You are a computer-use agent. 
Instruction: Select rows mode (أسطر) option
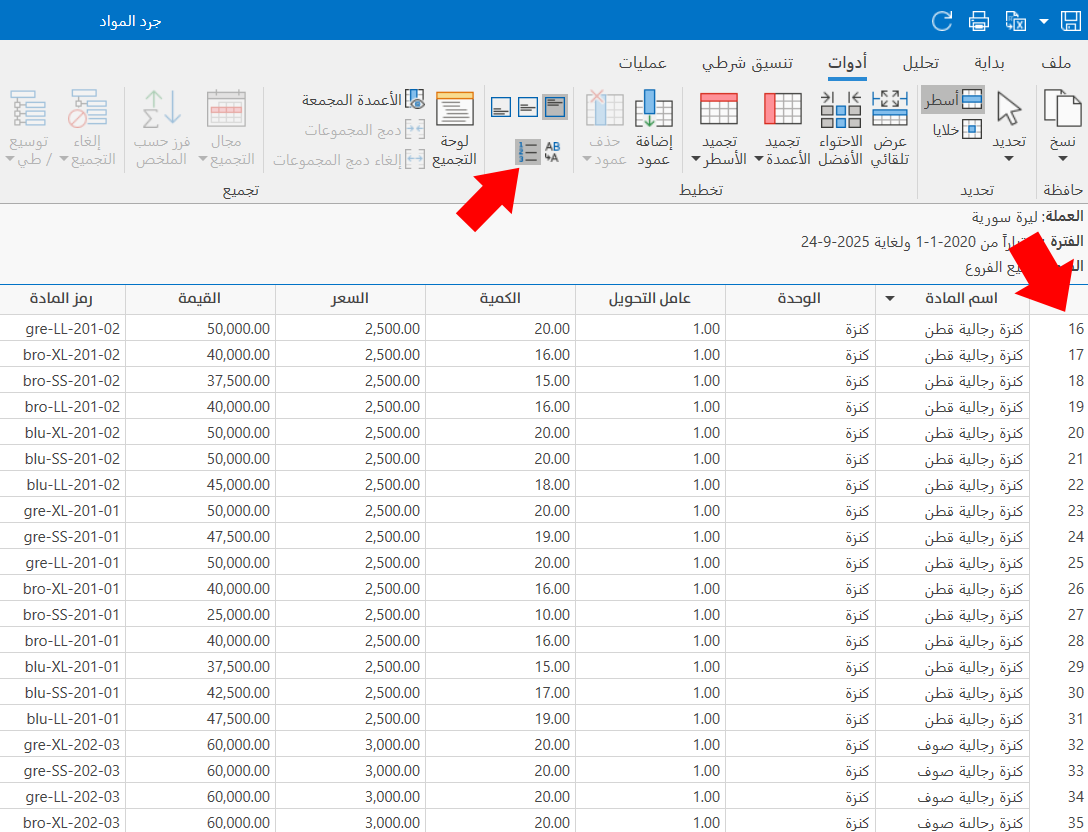951,100
